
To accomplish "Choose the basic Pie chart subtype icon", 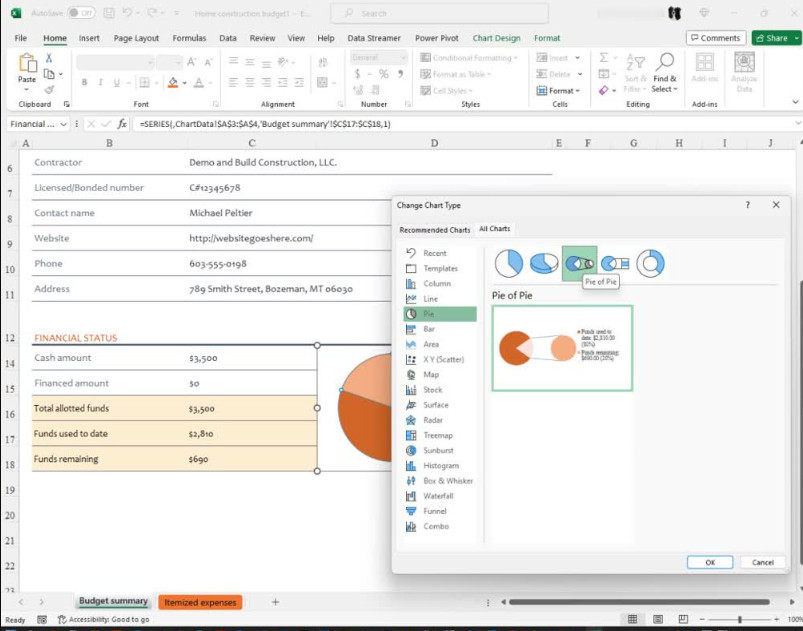I will [509, 263].
